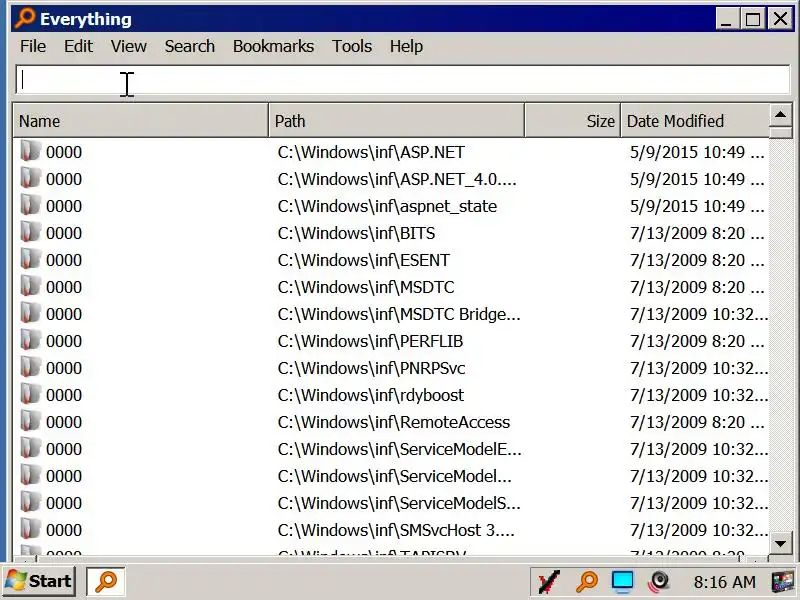Sort results by Date Modified column header
The image size is (800, 600).
pos(695,121)
